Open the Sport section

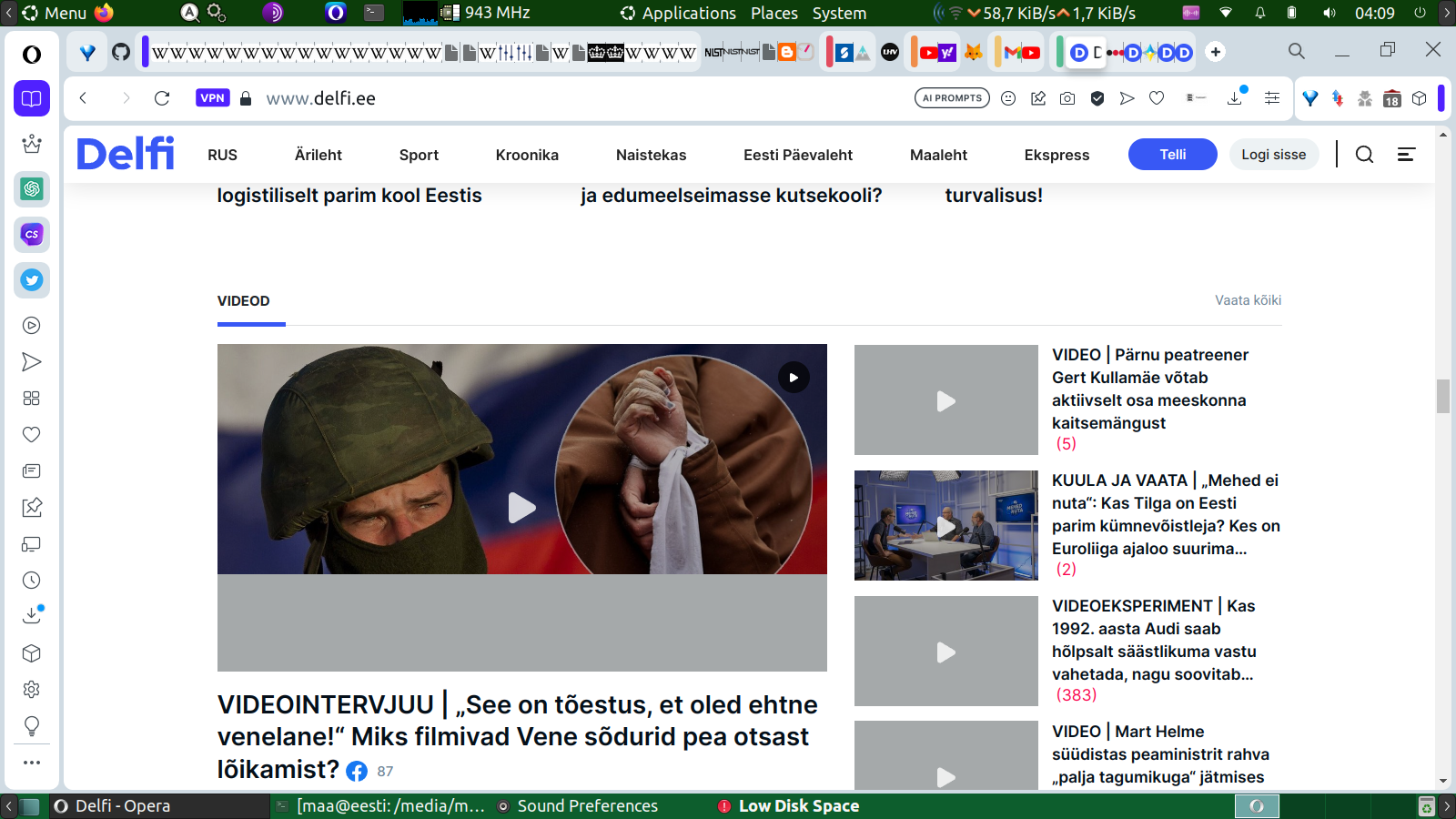[x=419, y=155]
